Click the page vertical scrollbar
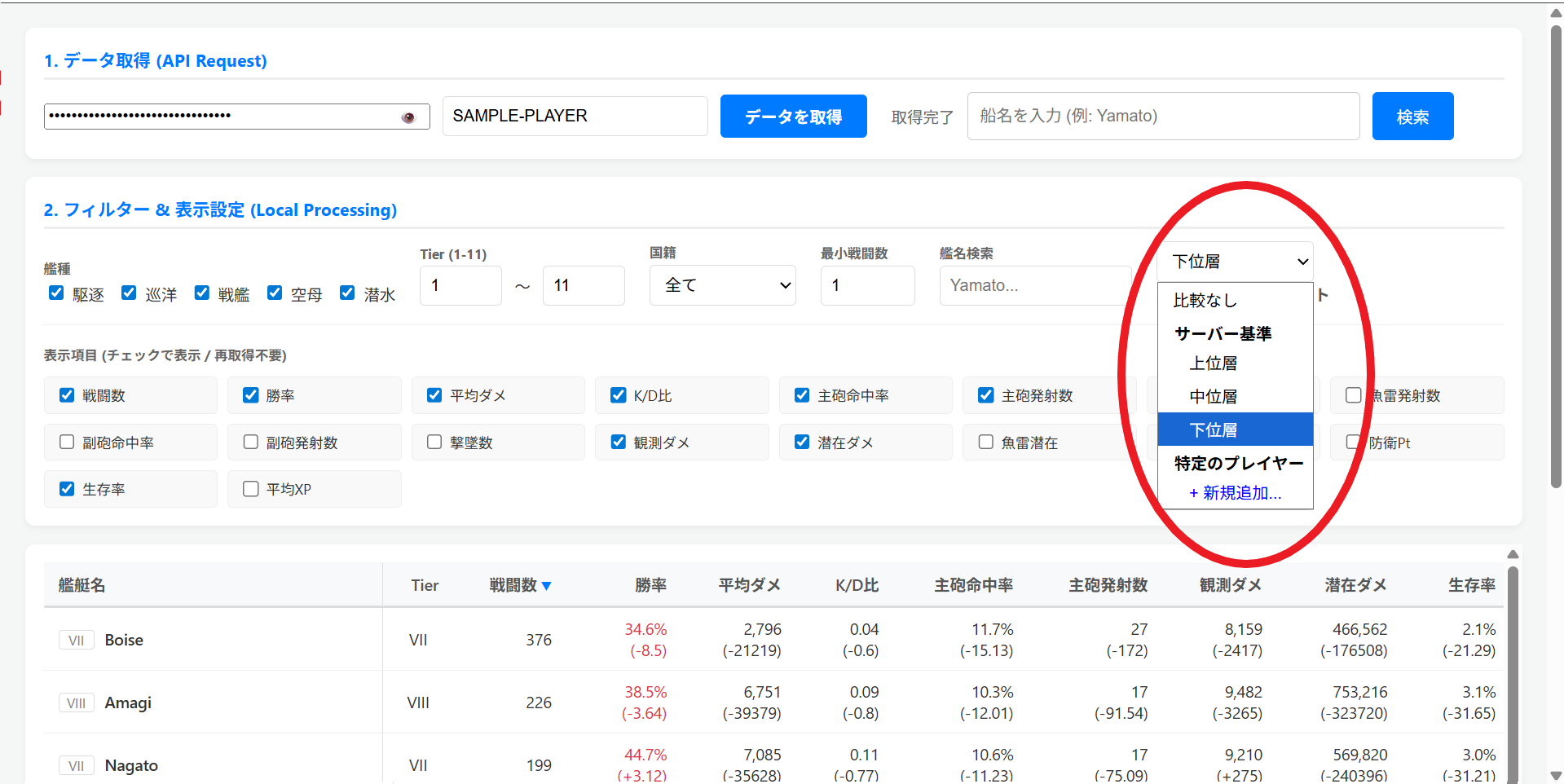 tap(1555, 244)
